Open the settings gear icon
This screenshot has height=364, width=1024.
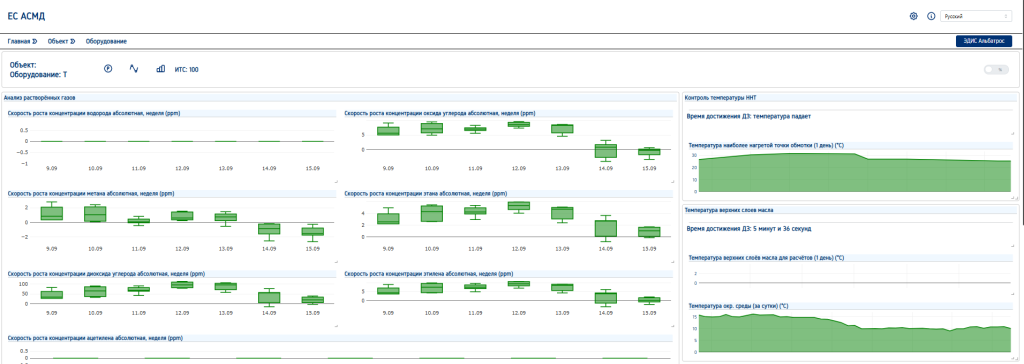click(914, 16)
